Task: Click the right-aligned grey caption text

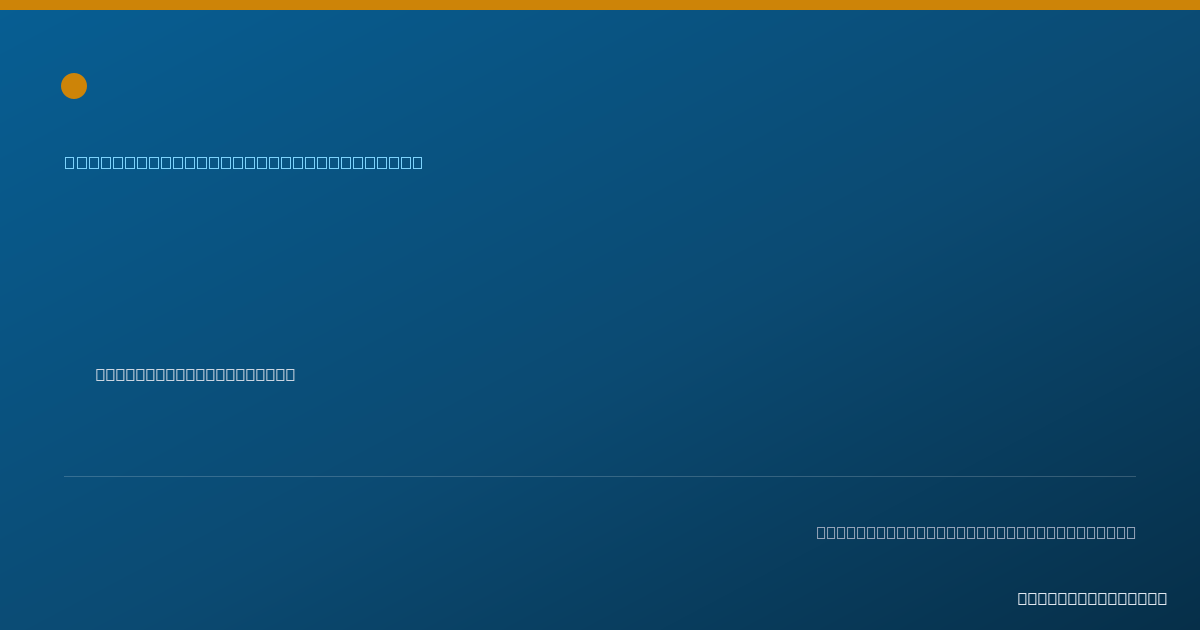Action: [976, 532]
